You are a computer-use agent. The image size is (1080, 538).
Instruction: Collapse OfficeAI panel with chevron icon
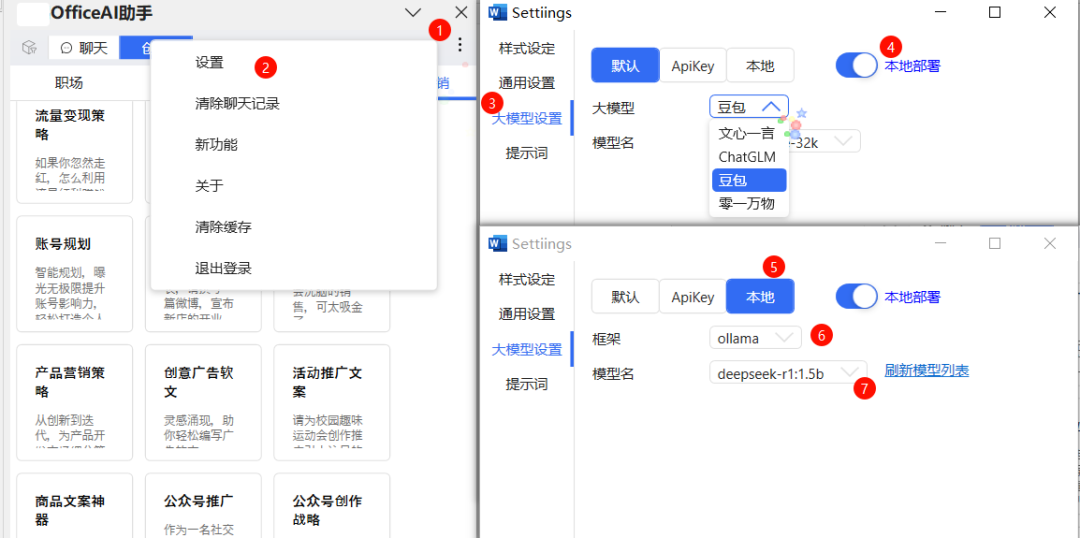[413, 12]
